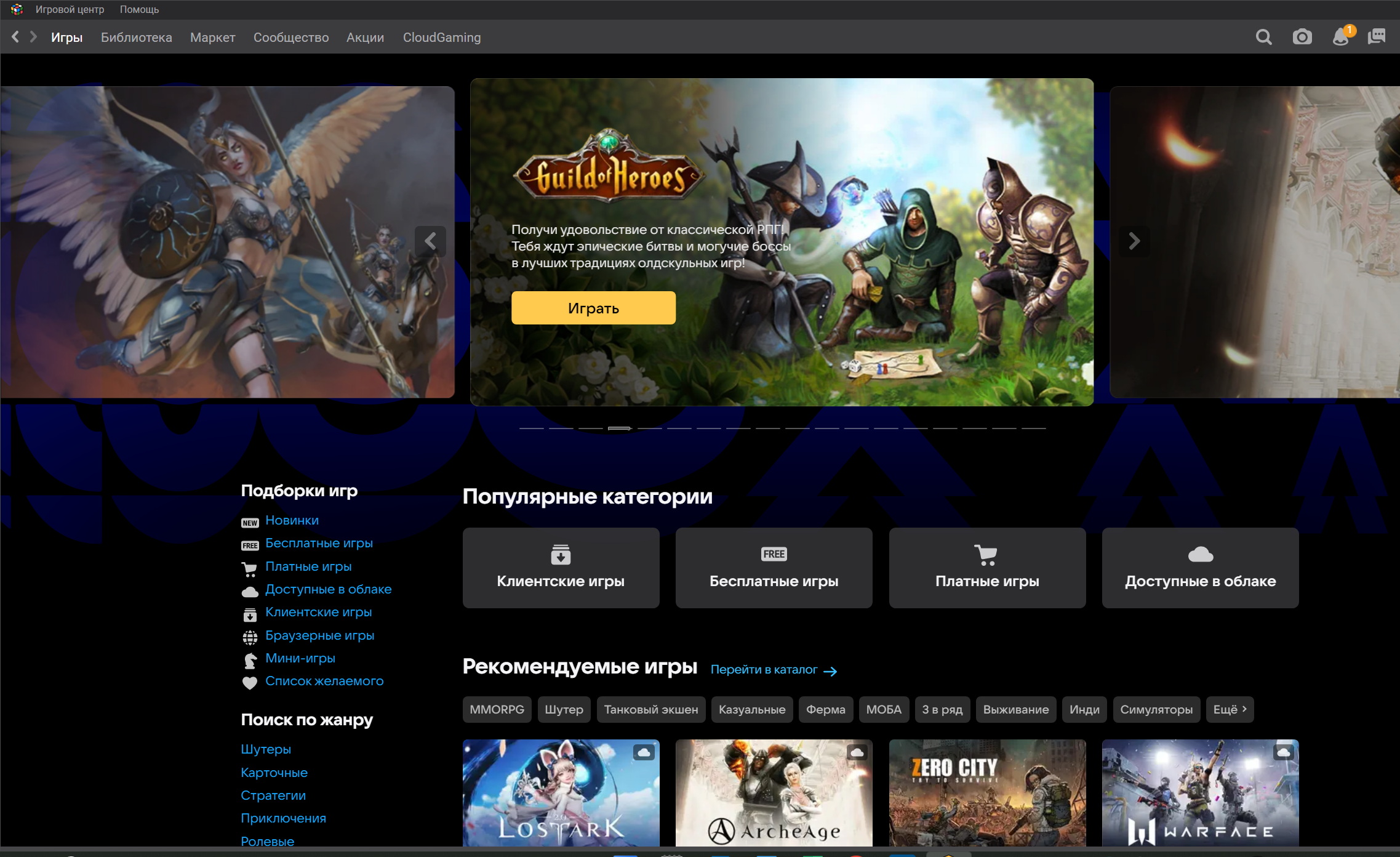Click the cart icon beside Платные игры list item
The height and width of the screenshot is (857, 1400).
point(250,569)
